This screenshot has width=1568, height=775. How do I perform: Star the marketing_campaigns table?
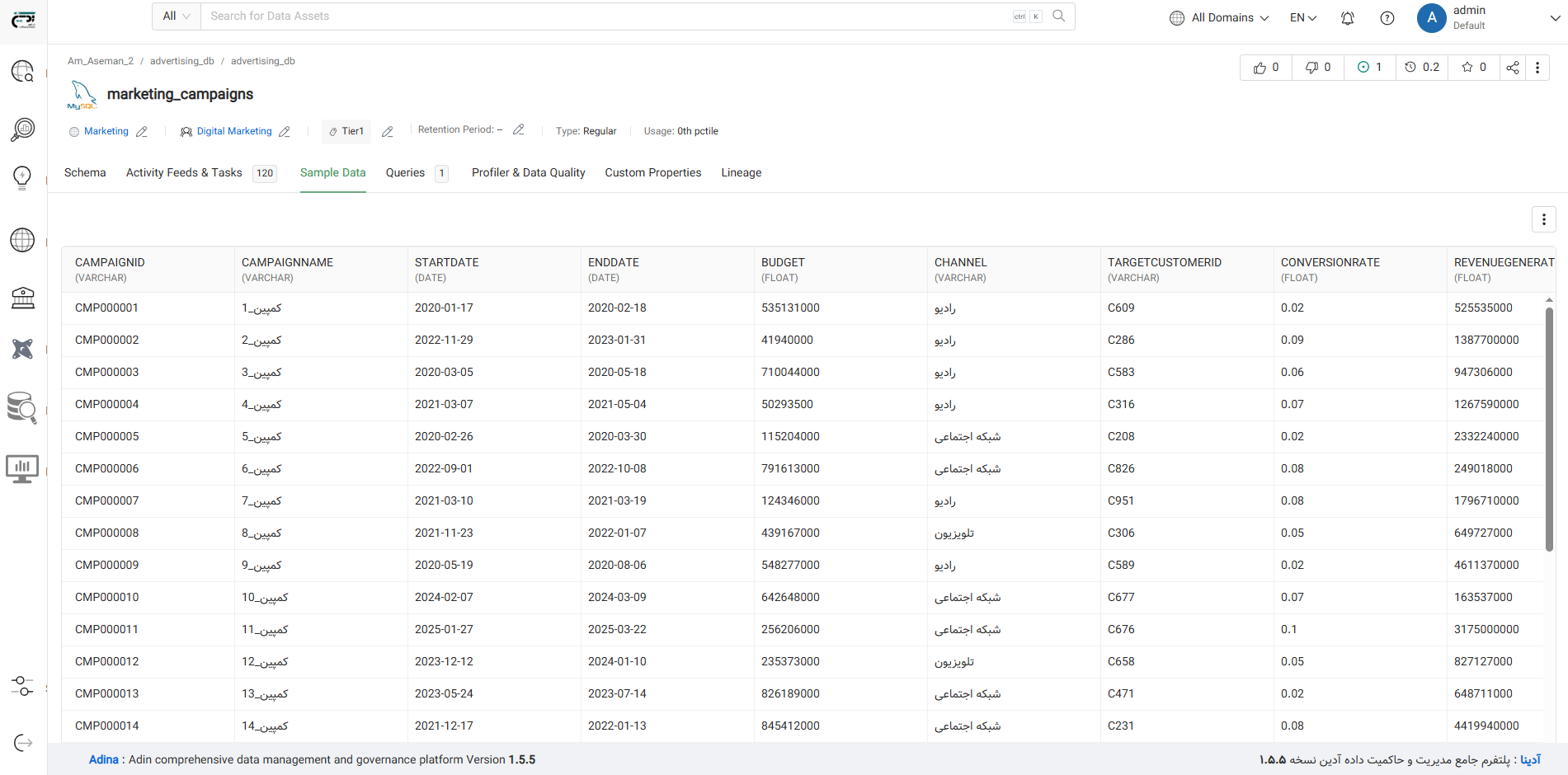pyautogui.click(x=1473, y=68)
